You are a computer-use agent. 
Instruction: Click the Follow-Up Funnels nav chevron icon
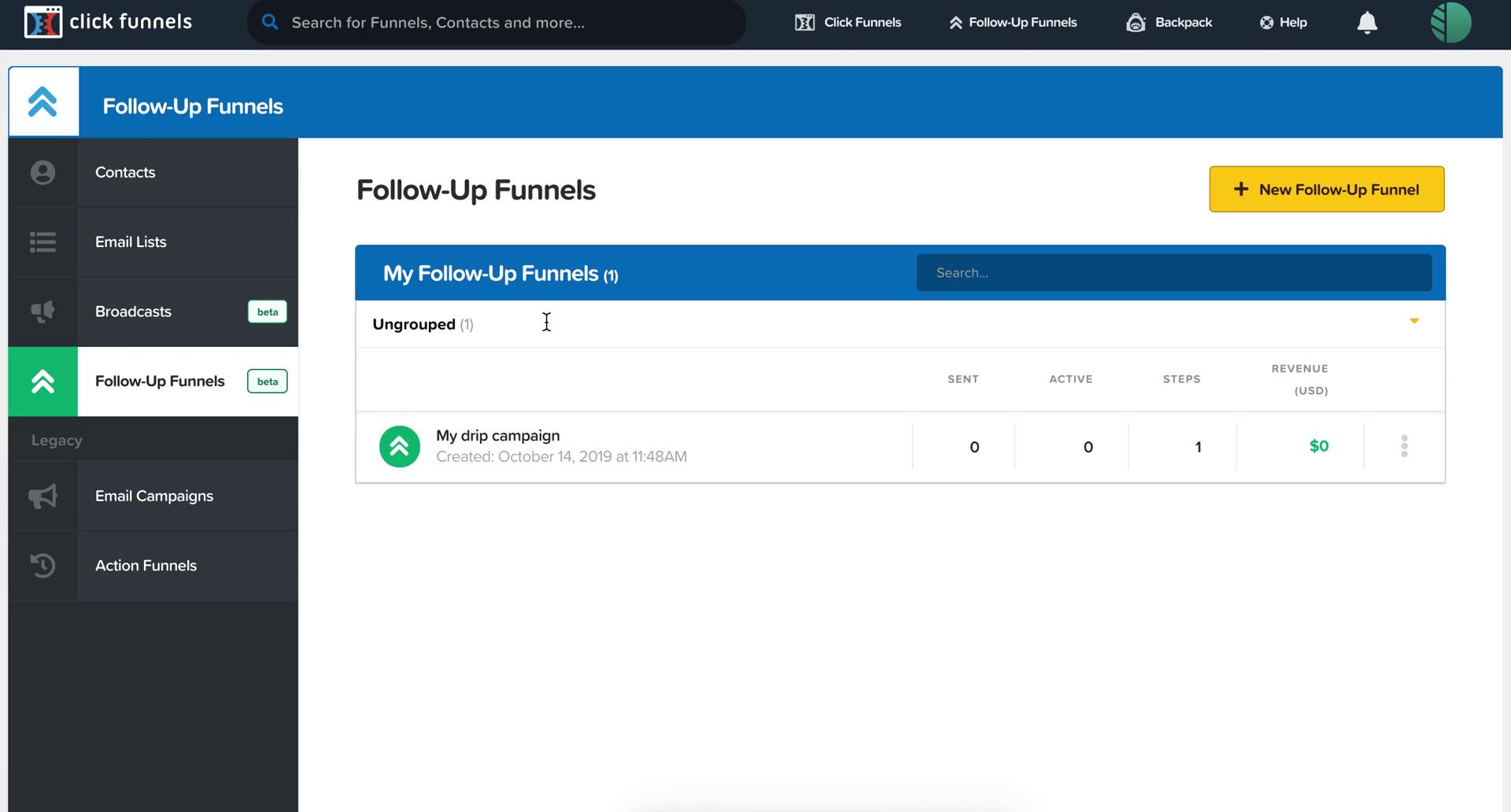coord(955,23)
